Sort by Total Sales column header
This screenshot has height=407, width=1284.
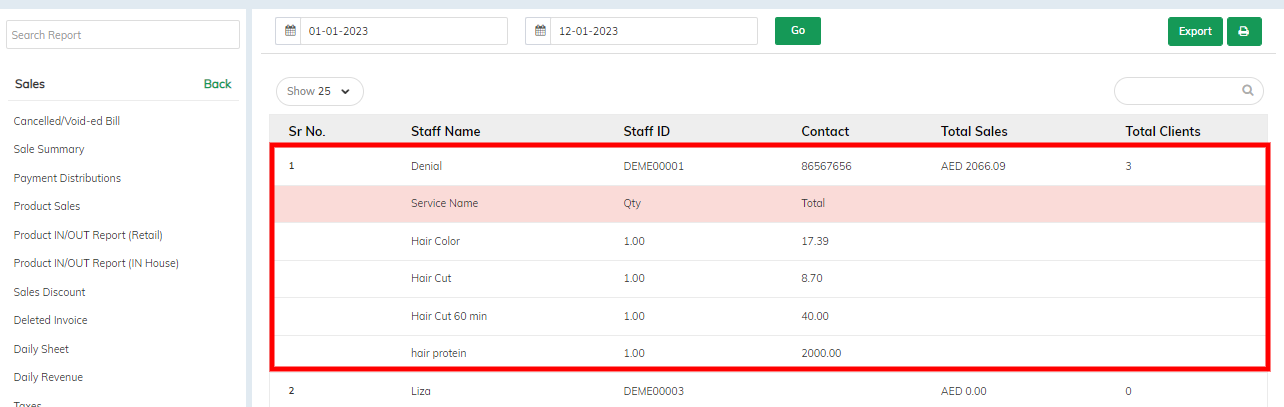pyautogui.click(x=974, y=131)
